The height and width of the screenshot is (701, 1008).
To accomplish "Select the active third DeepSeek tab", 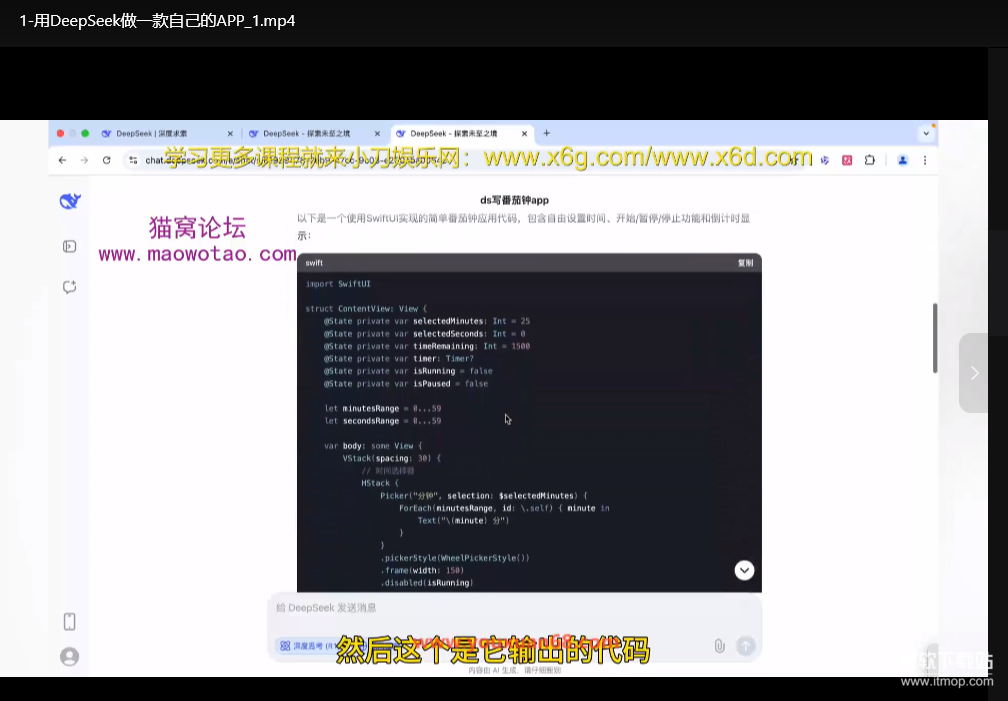I will click(462, 134).
